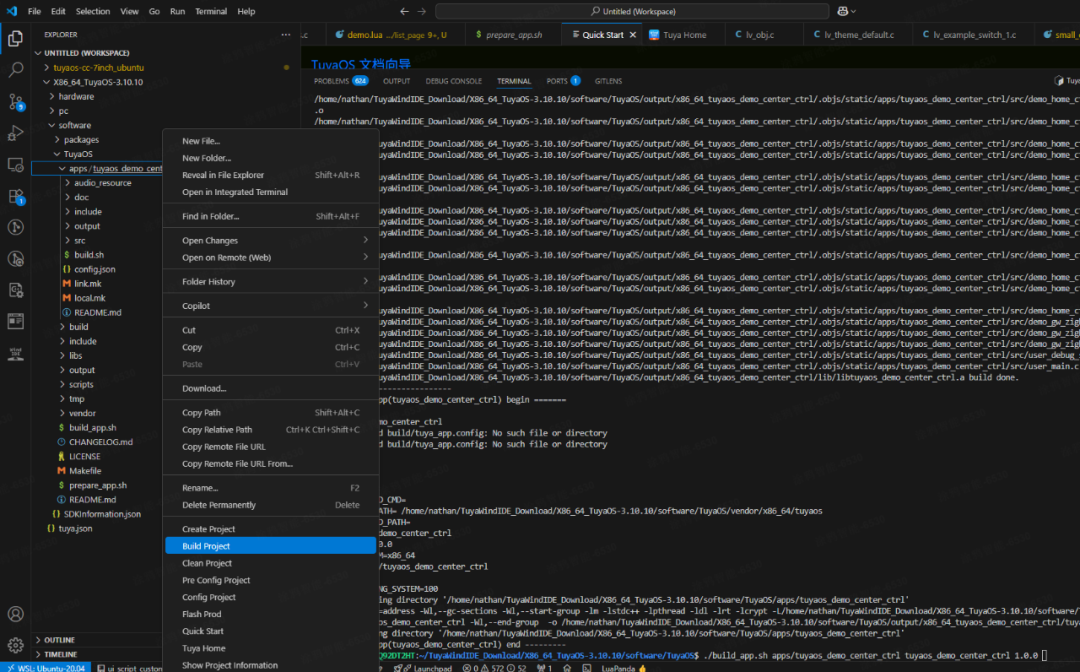Click the errors and warnings count in the status bar

click(494, 667)
